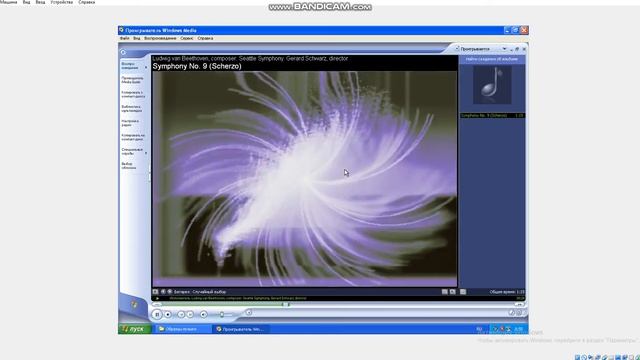Adjust the volume slider

pyautogui.click(x=222, y=314)
